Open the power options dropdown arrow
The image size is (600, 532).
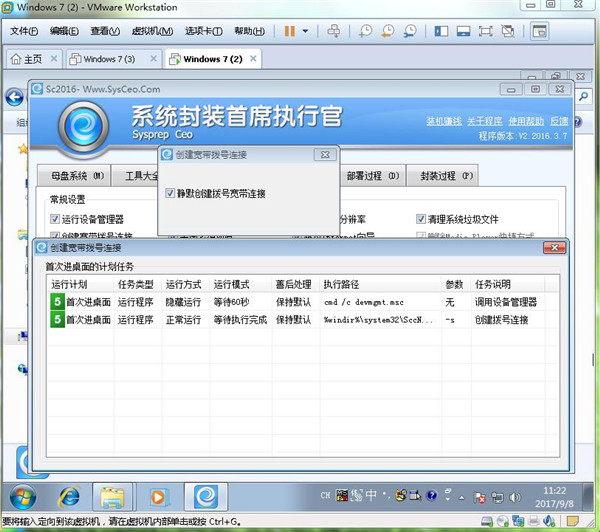coord(305,31)
